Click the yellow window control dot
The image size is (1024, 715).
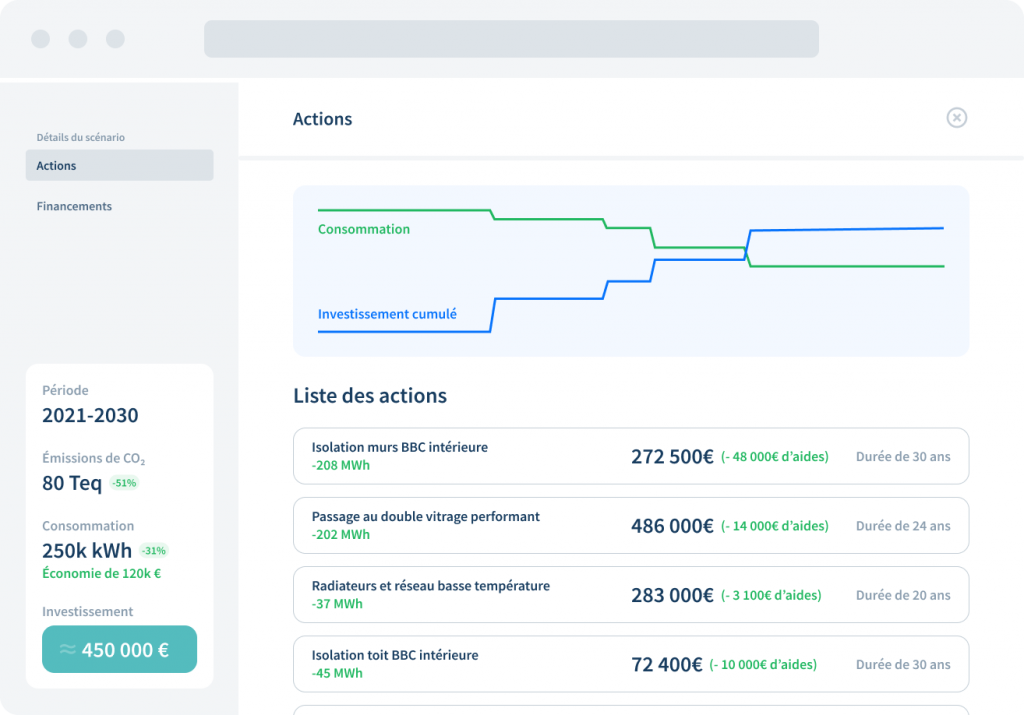point(77,39)
